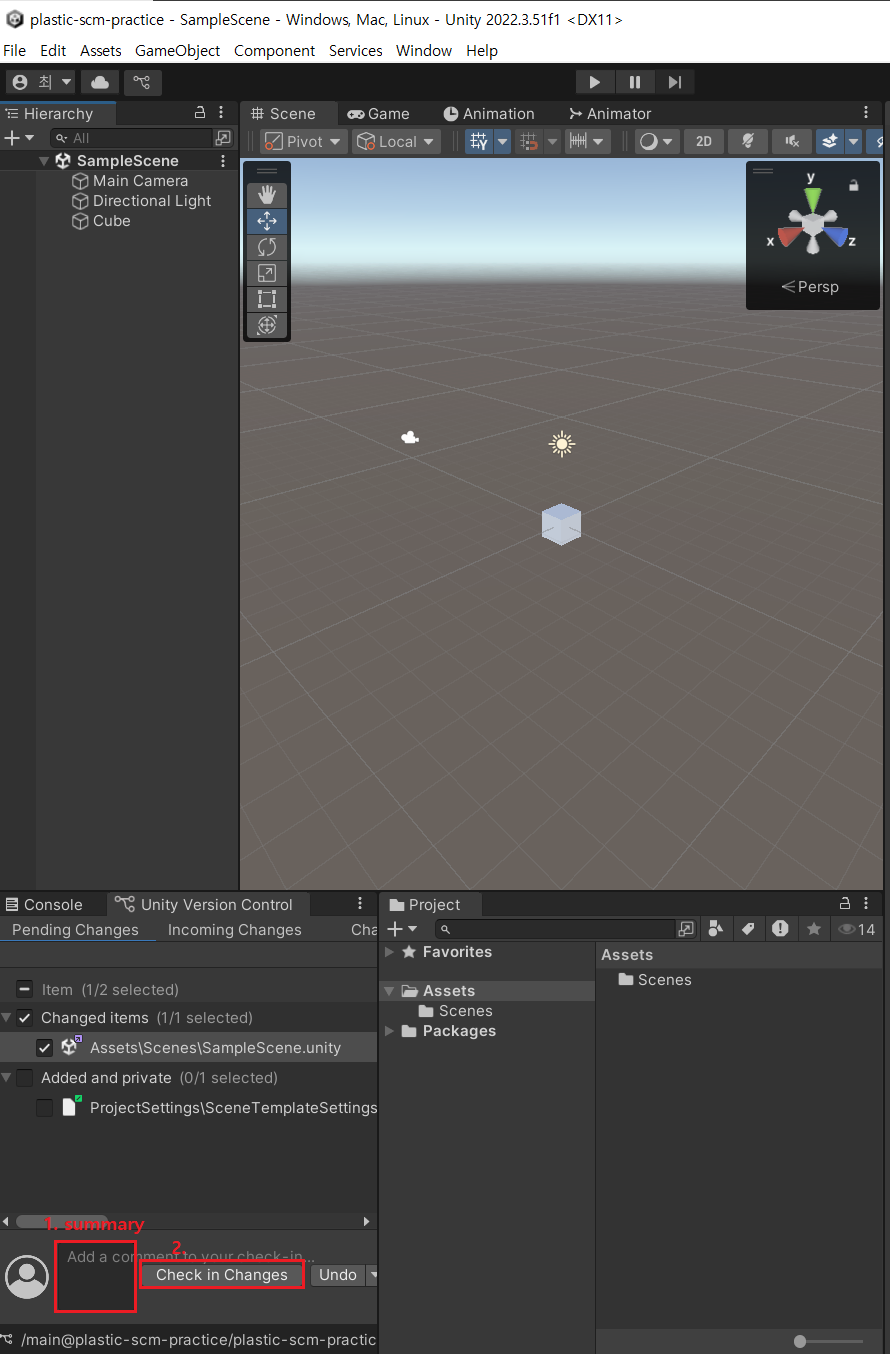Open Hierarchy panel three-dot menu

click(222, 113)
